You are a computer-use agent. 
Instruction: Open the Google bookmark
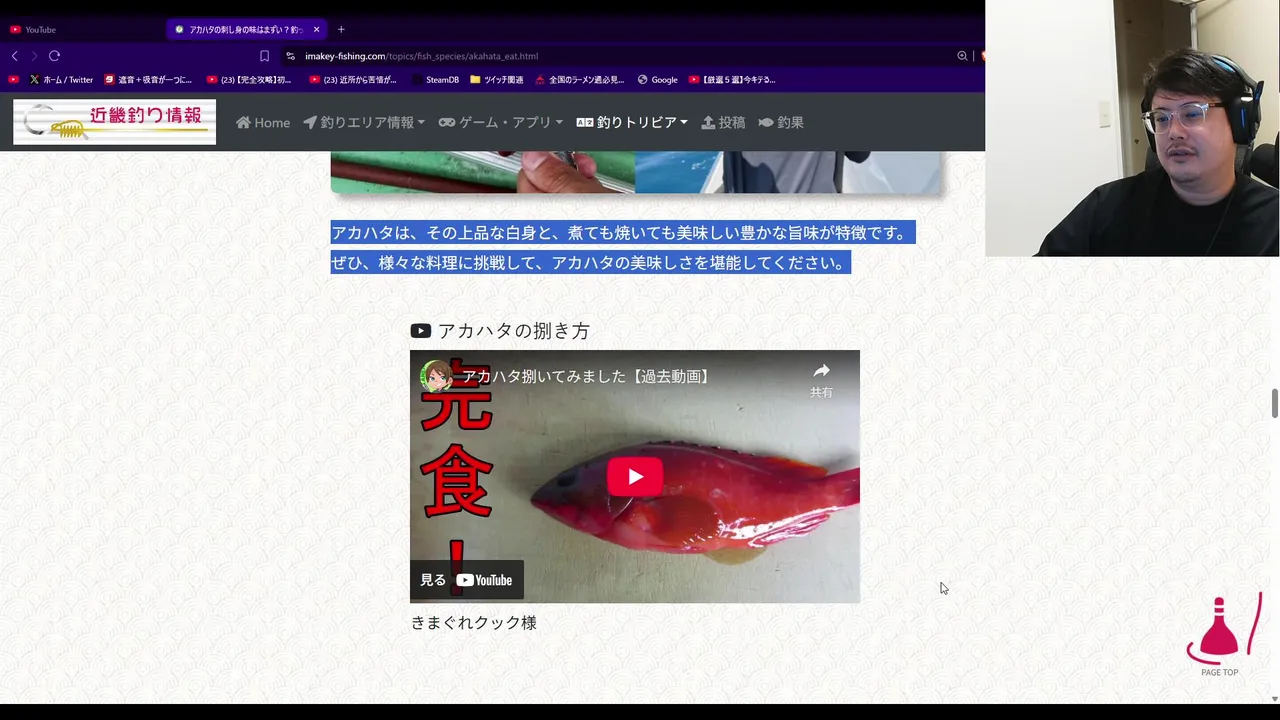[657, 80]
